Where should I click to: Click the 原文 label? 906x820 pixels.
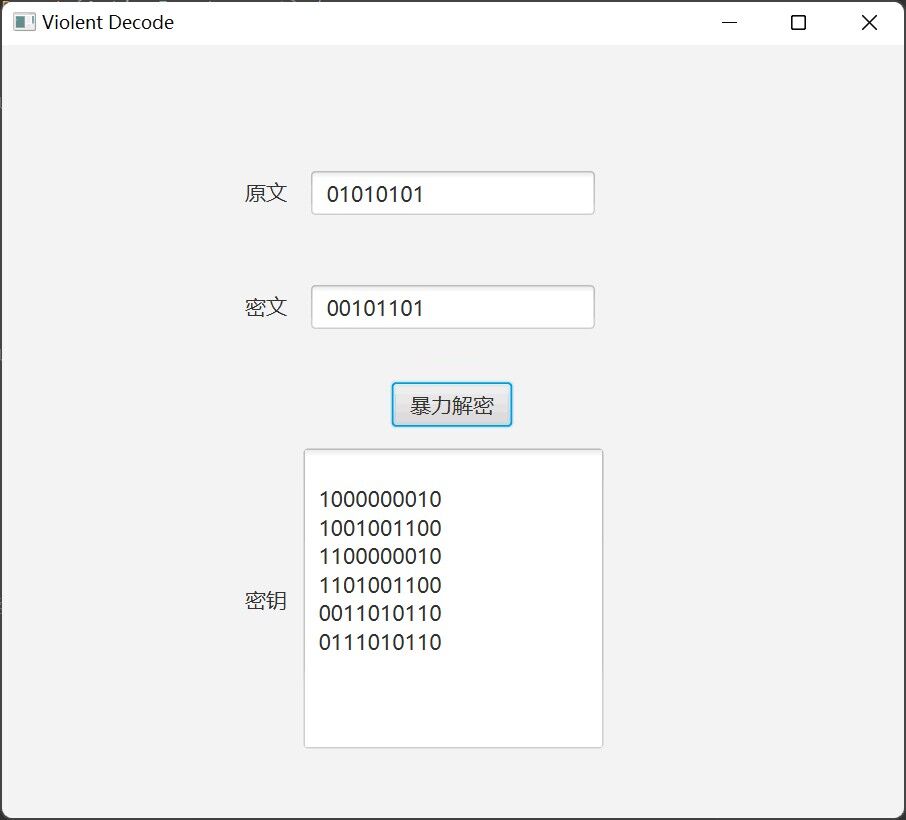266,193
